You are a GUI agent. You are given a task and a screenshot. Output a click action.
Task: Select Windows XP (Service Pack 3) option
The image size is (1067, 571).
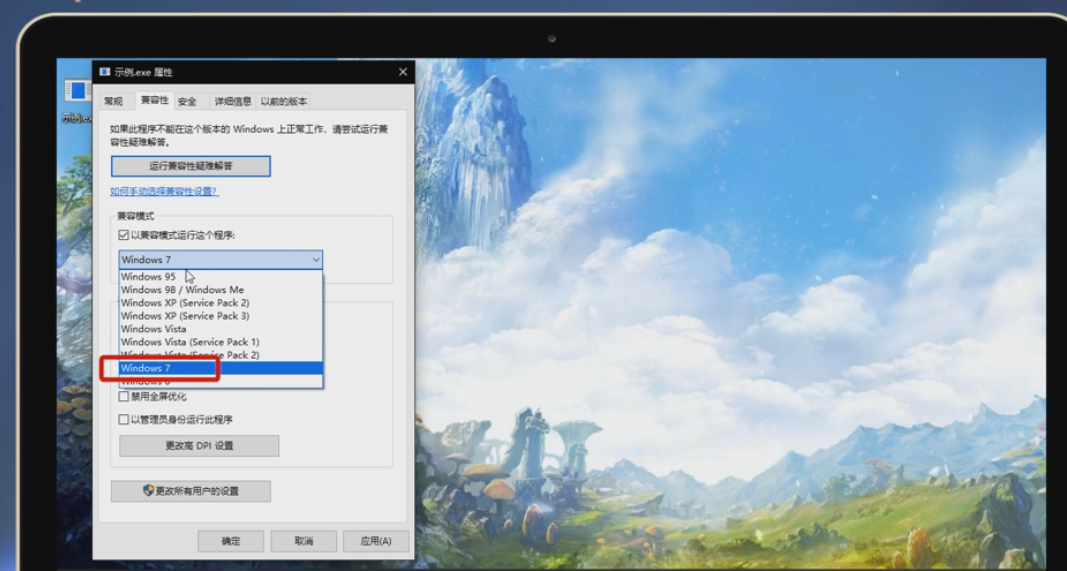tap(185, 316)
